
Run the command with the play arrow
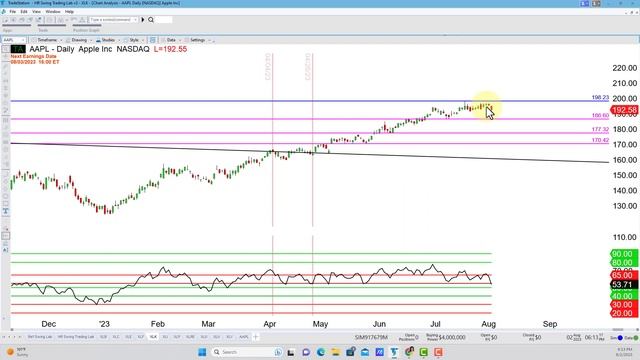click(x=143, y=20)
